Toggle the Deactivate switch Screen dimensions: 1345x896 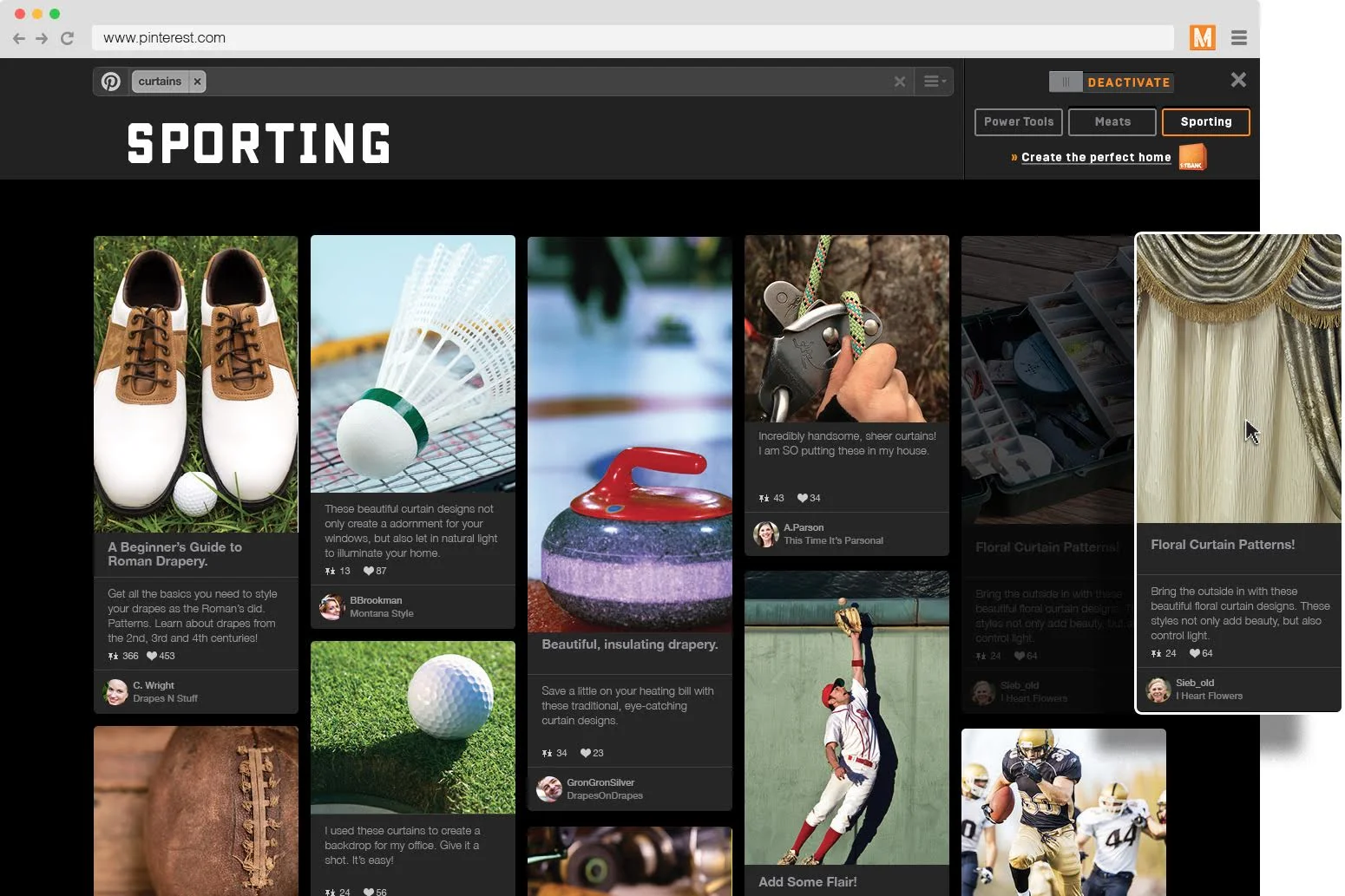1111,82
